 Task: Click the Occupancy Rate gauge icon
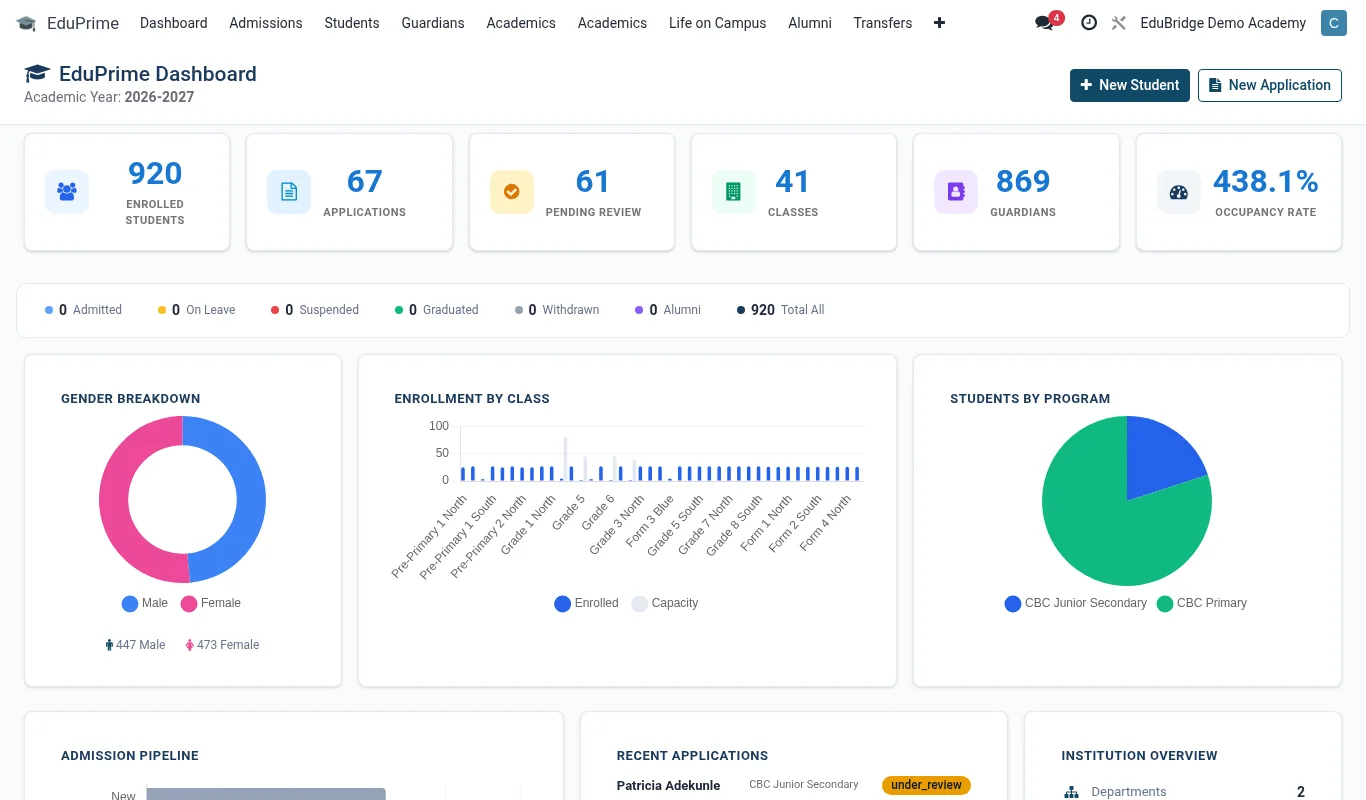(x=1179, y=192)
